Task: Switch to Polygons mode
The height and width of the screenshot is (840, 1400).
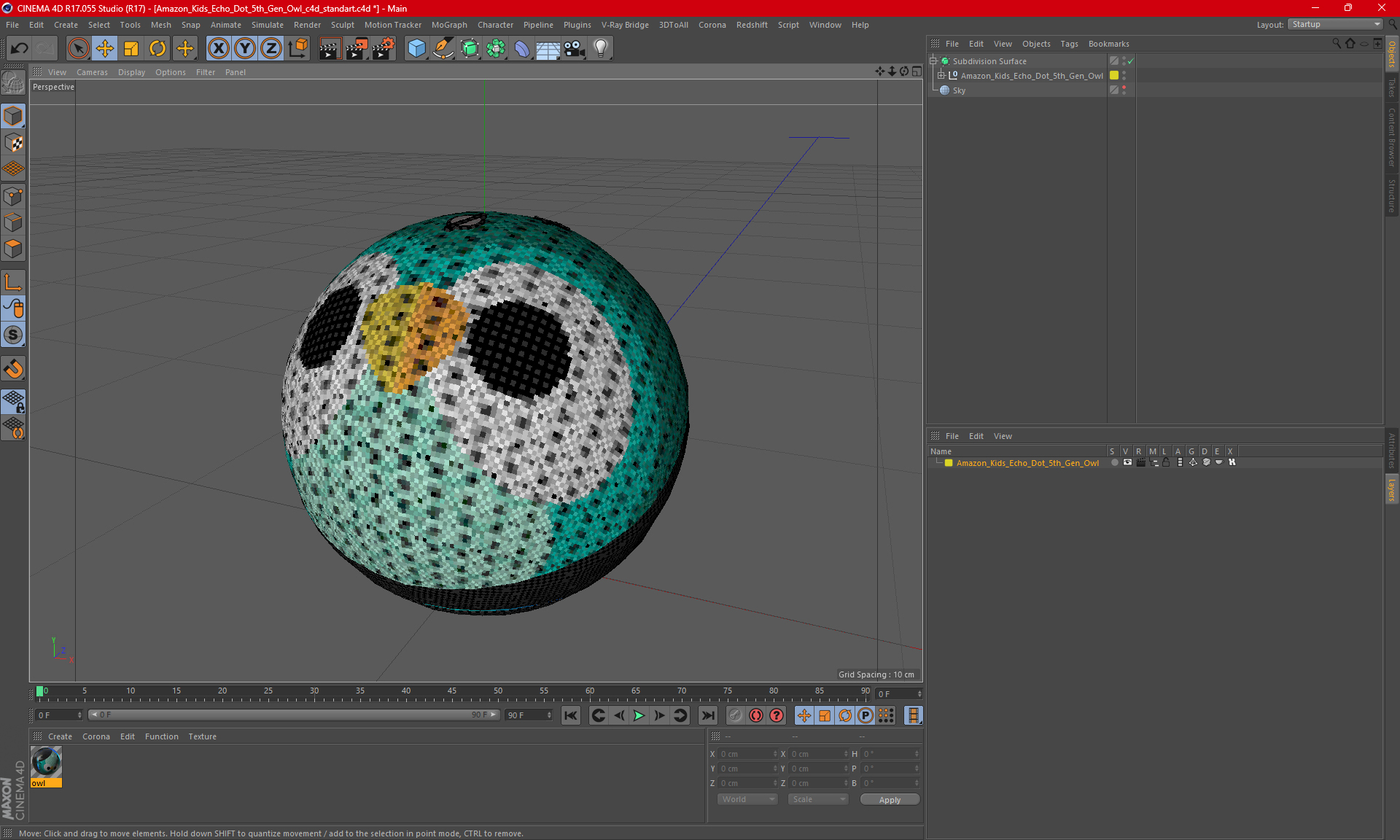Action: click(13, 249)
